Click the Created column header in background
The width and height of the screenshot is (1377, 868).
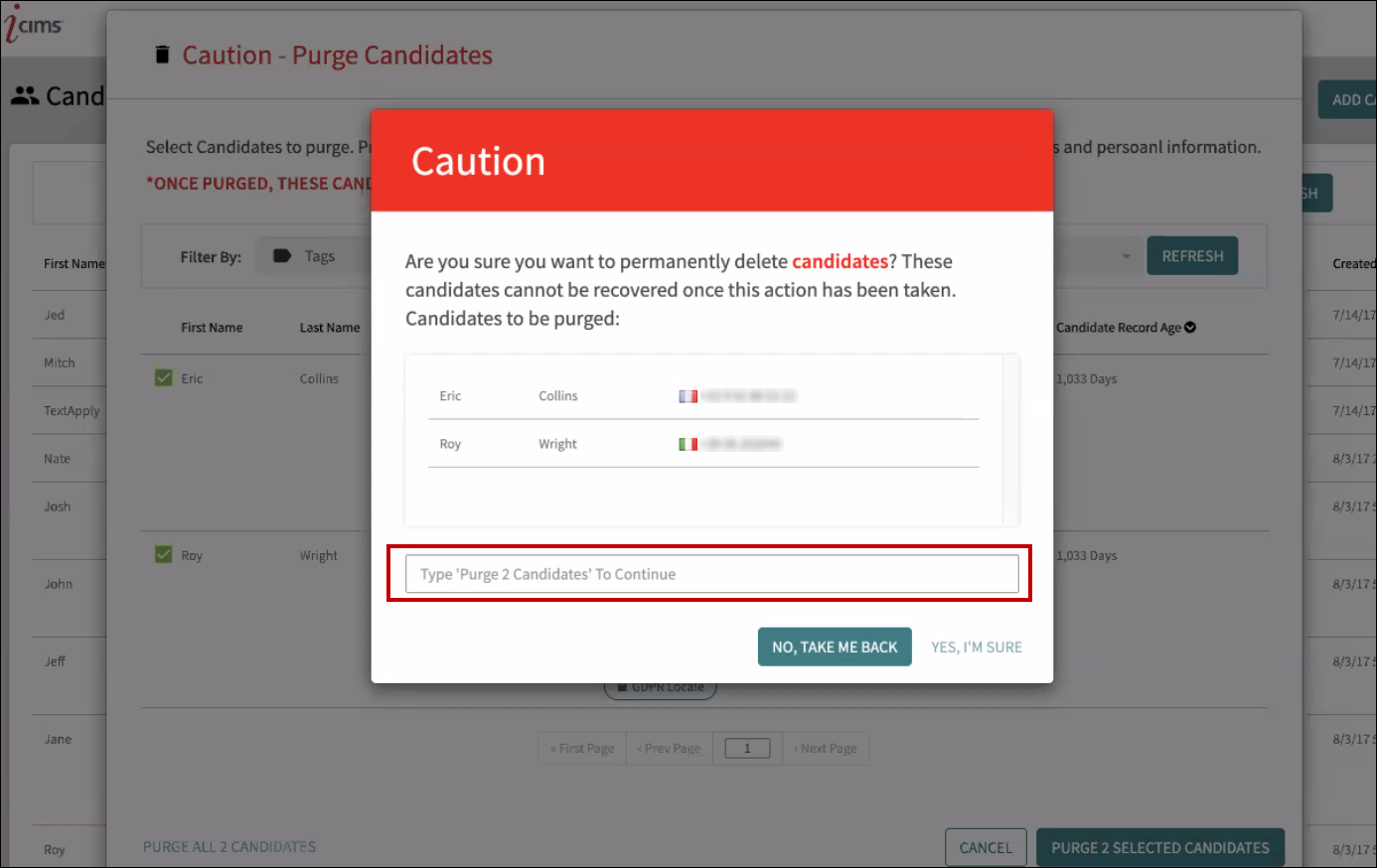click(x=1354, y=264)
